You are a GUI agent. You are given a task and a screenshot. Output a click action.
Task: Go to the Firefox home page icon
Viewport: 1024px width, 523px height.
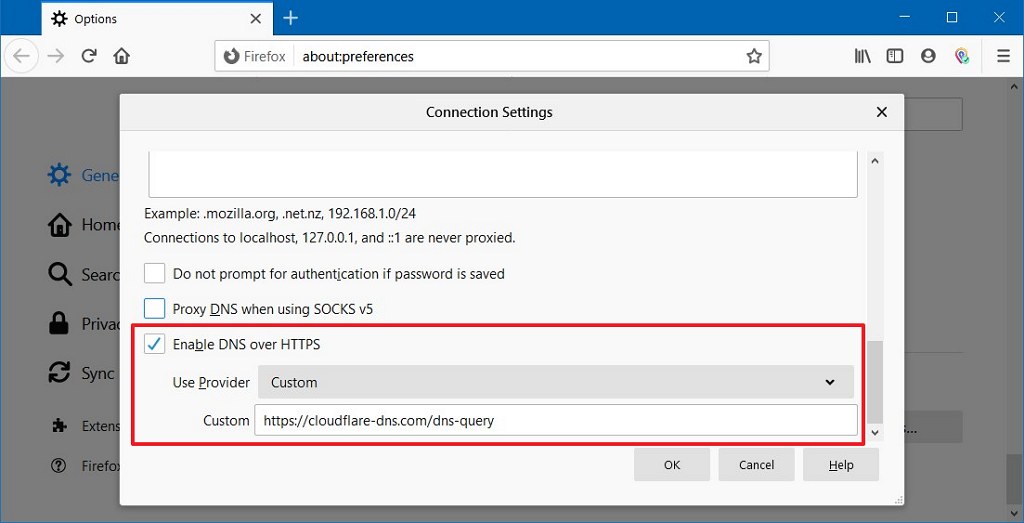(121, 56)
